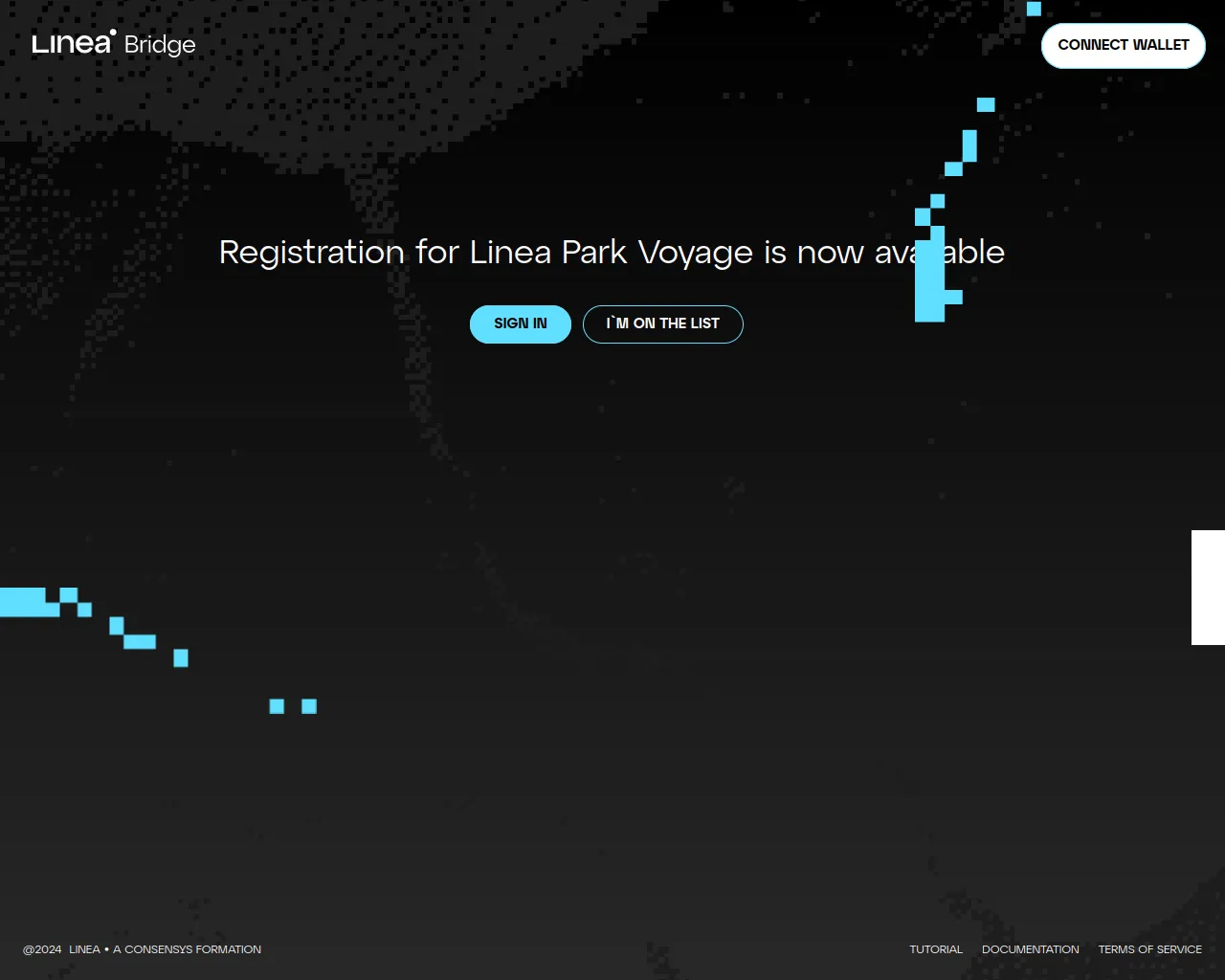Click the Registration for Linea Park Voyage heading
This screenshot has height=980, width=1225.
tap(612, 253)
